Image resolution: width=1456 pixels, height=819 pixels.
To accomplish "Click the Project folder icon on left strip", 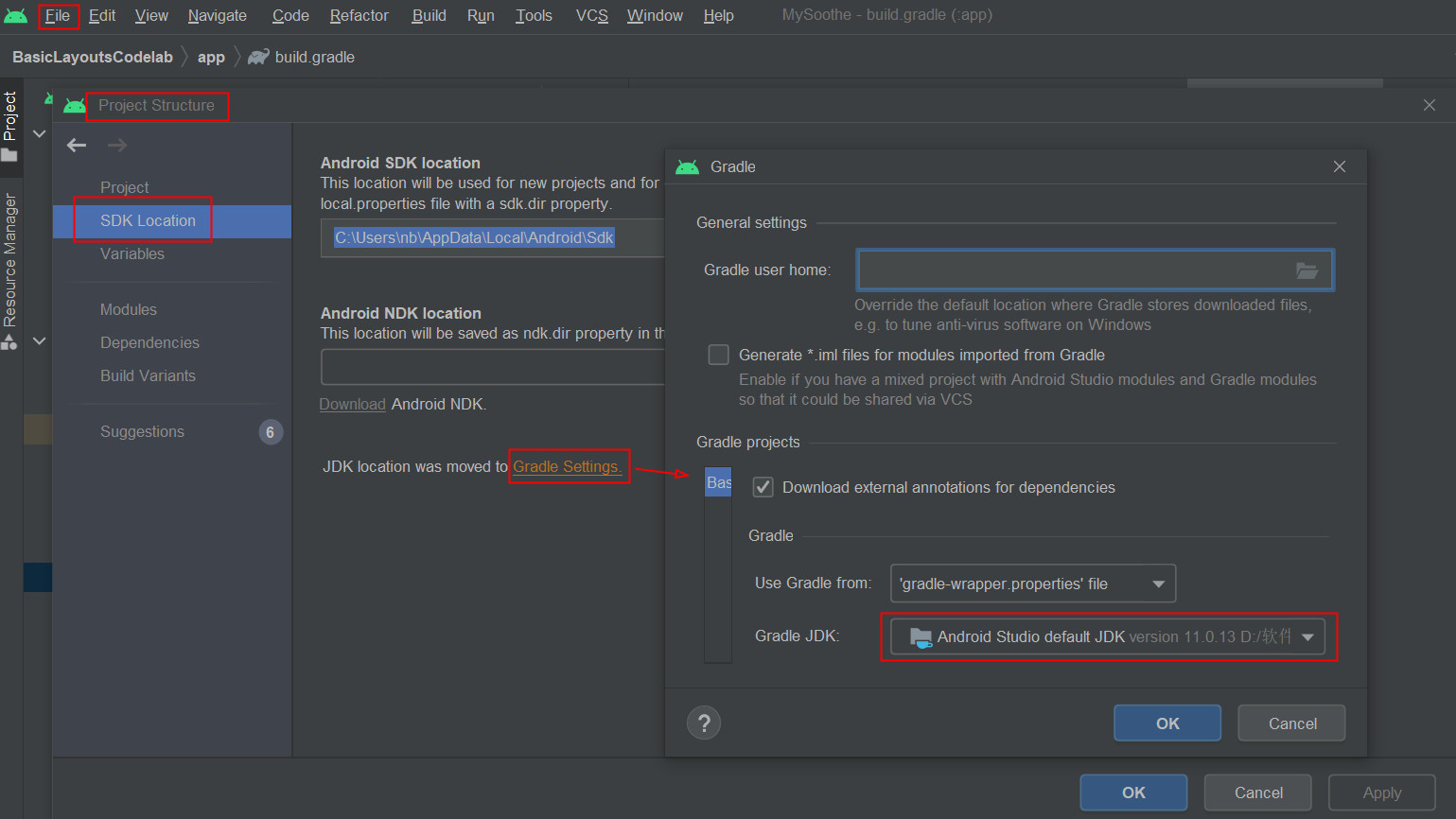I will click(9, 154).
